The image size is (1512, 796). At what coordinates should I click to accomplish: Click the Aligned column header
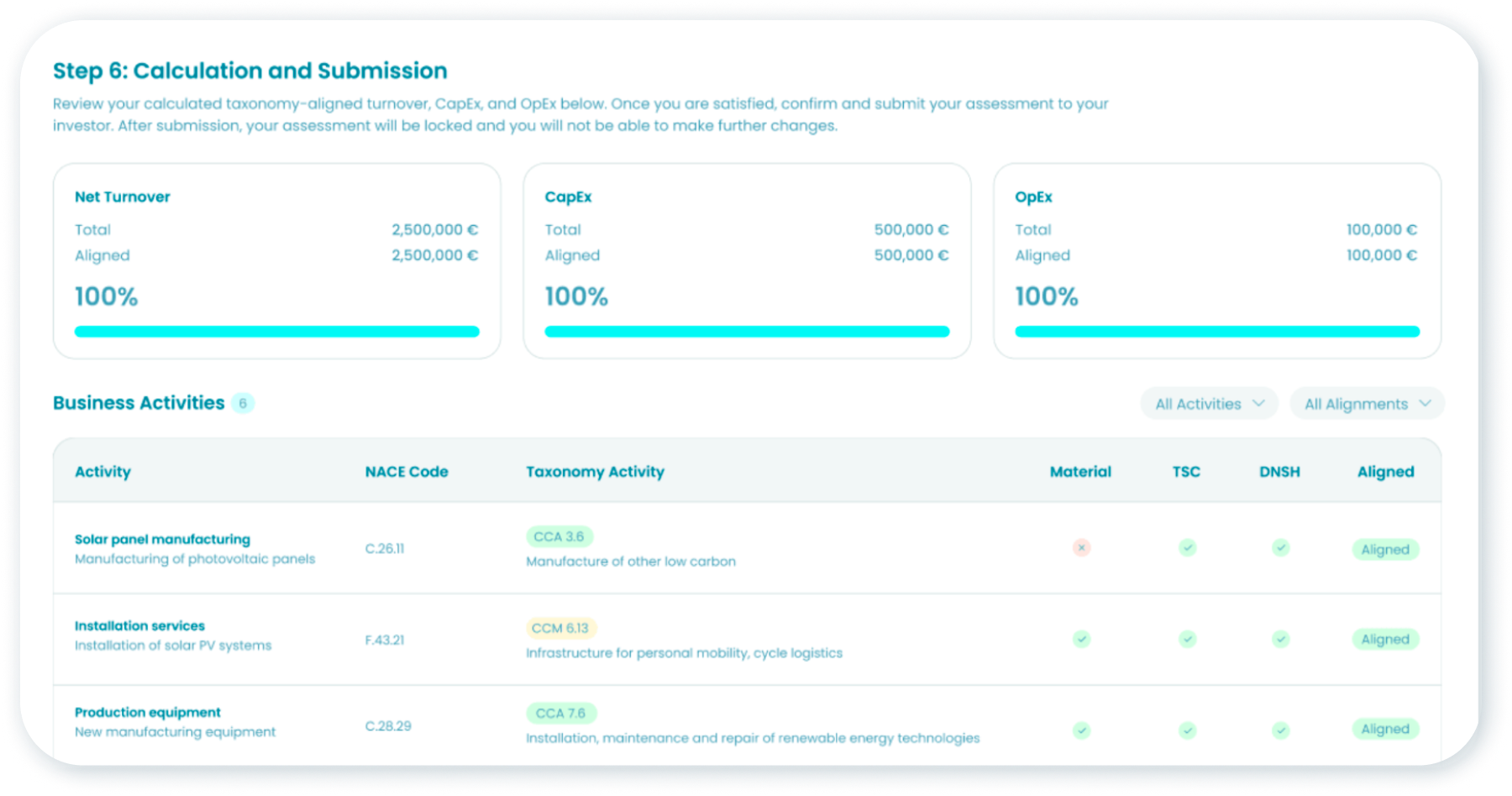click(1385, 472)
